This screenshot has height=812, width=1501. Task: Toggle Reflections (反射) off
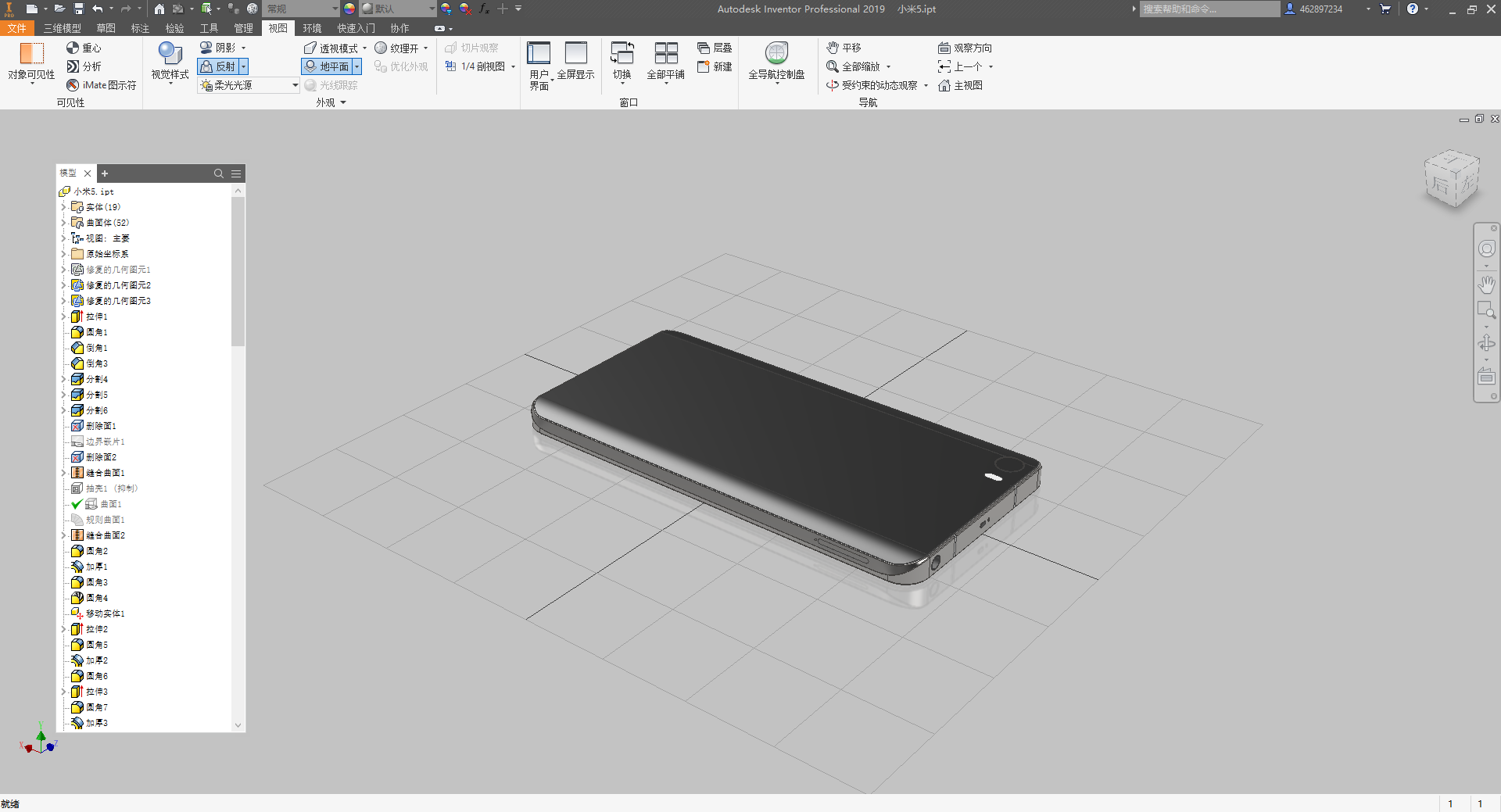pyautogui.click(x=221, y=66)
